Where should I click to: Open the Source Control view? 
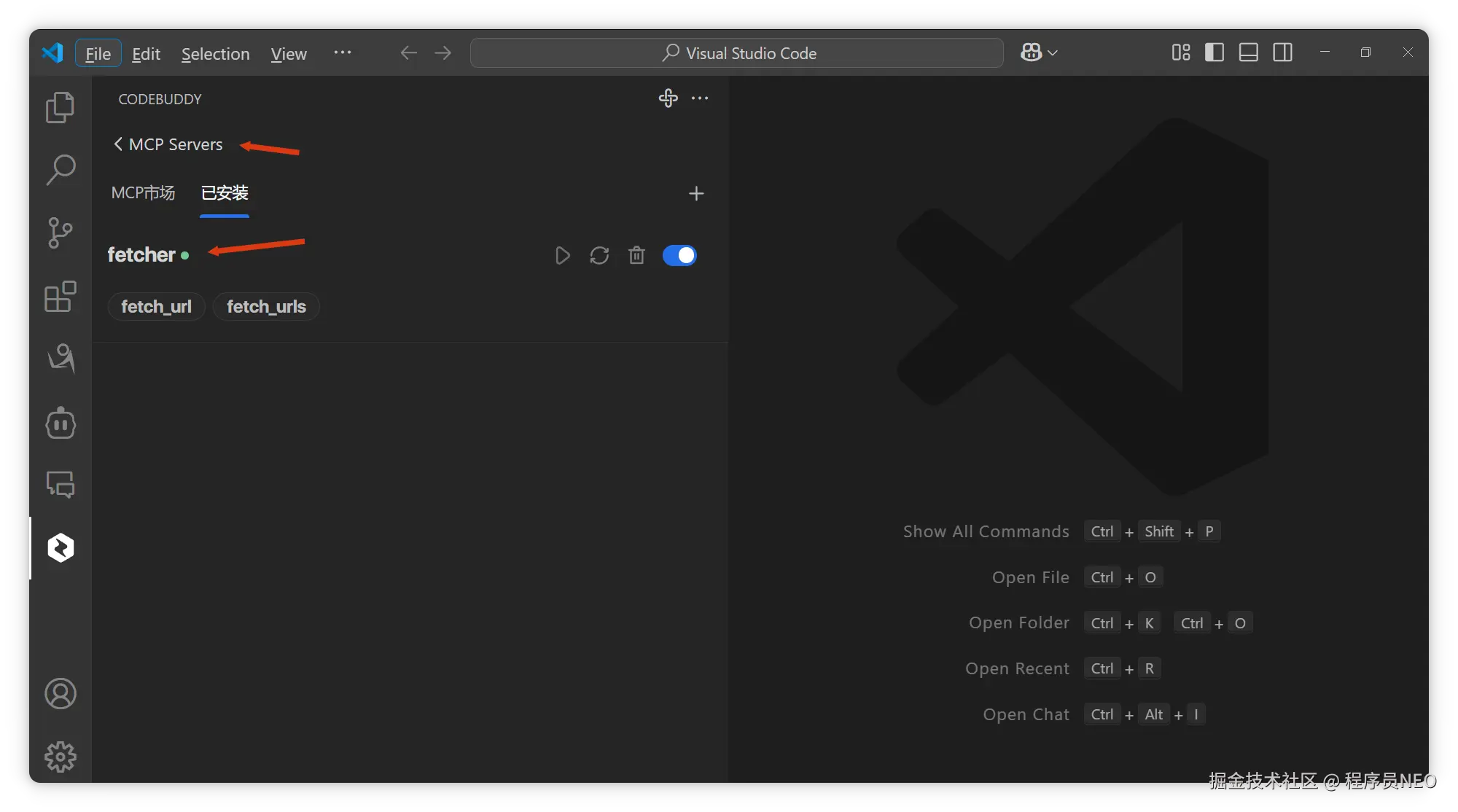click(60, 233)
